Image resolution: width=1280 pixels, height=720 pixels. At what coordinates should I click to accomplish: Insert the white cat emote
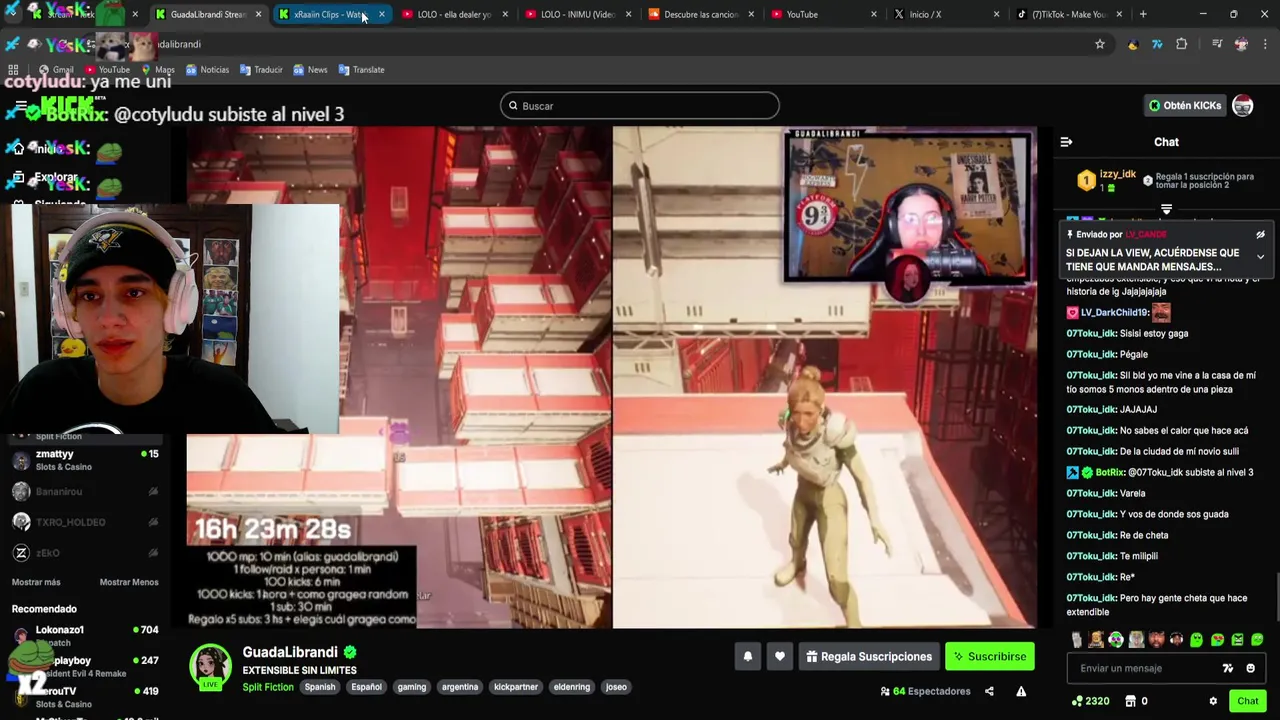coord(1077,640)
